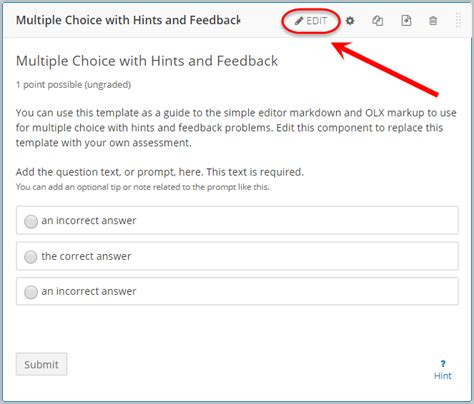Open the component editor via EDIT
Viewport: 474px width, 404px height.
(x=311, y=21)
